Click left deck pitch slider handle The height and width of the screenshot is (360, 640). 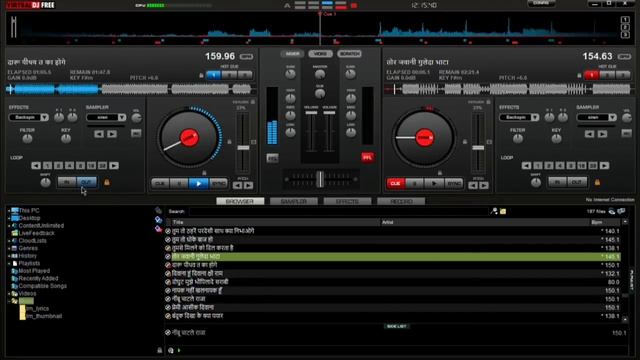pyautogui.click(x=243, y=148)
